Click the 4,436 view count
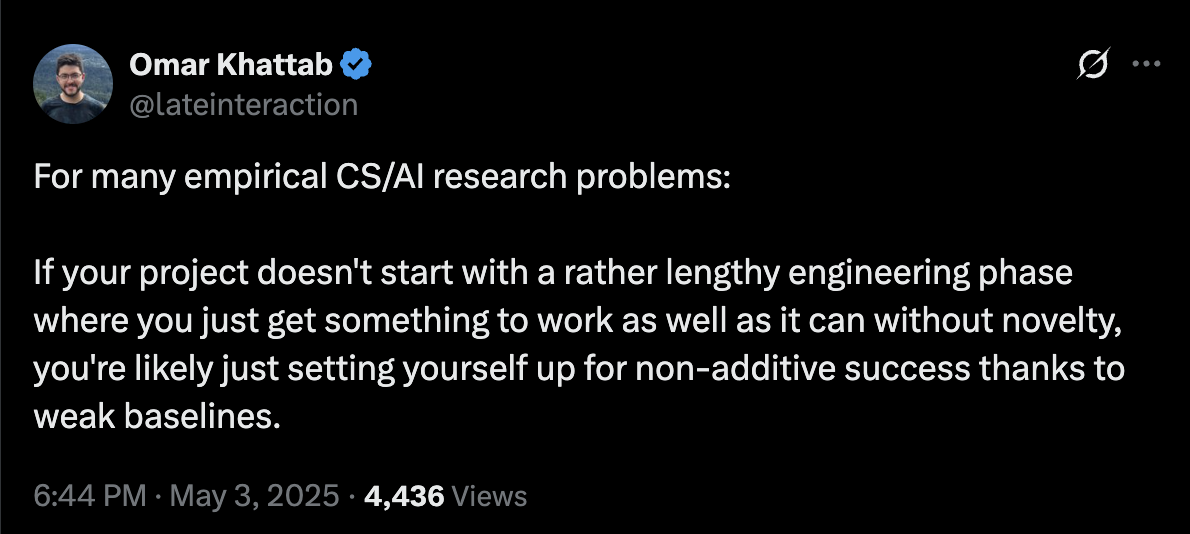 click(x=404, y=497)
